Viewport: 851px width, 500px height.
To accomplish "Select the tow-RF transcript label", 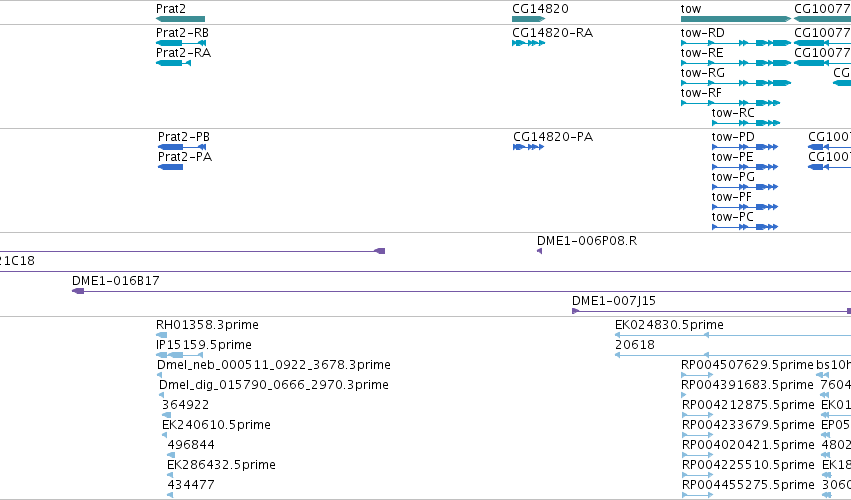I will [x=701, y=93].
